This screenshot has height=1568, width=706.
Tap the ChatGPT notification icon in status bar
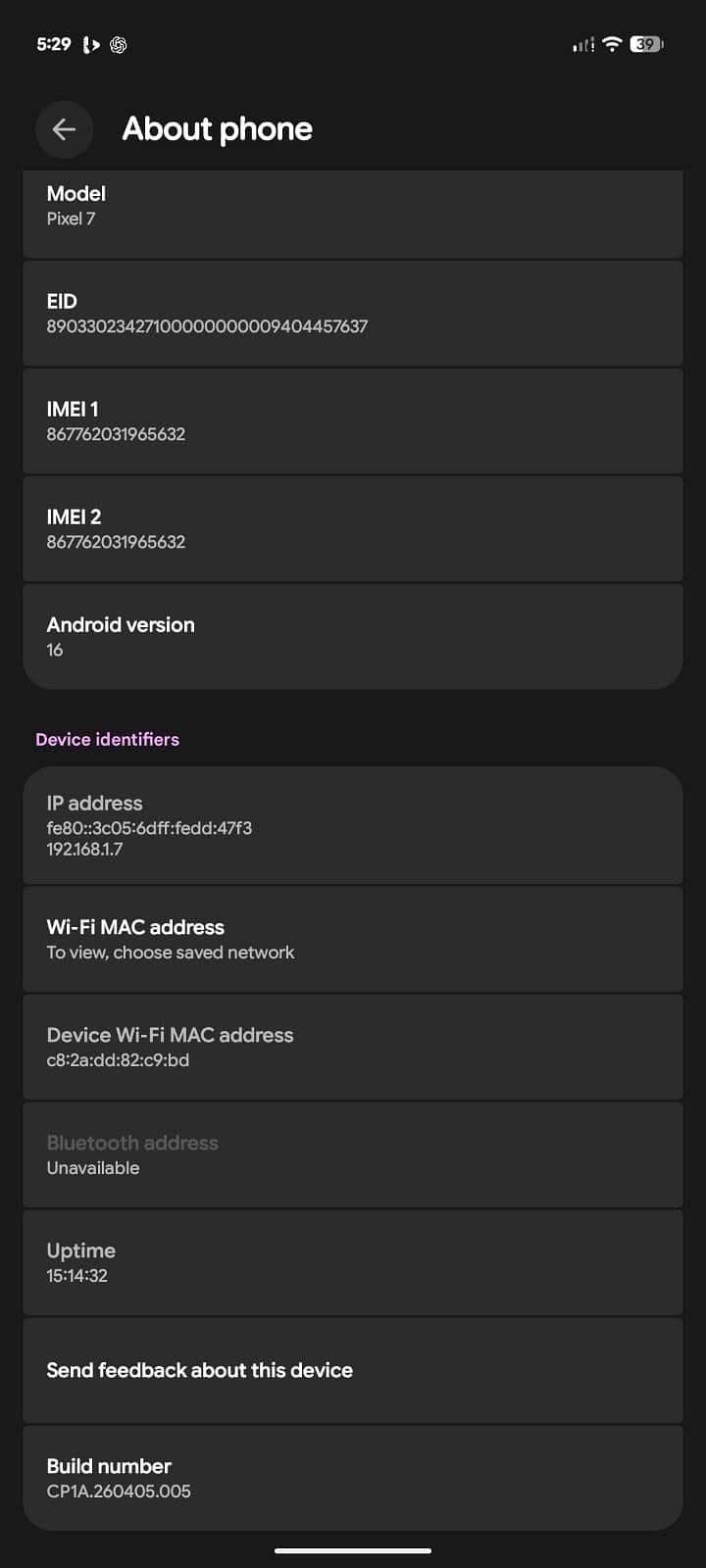(119, 44)
